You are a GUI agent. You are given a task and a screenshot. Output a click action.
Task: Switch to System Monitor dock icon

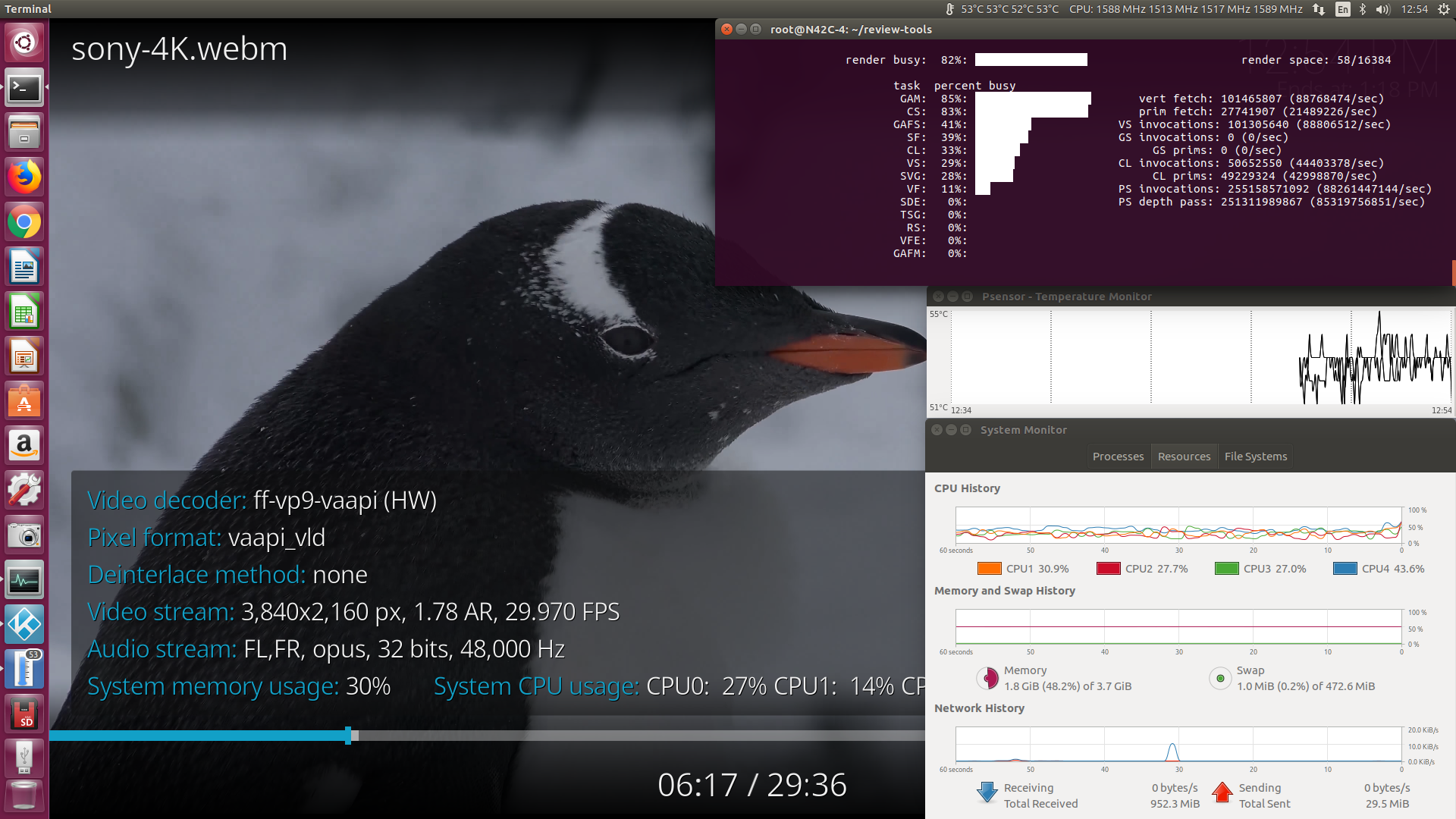[x=24, y=580]
